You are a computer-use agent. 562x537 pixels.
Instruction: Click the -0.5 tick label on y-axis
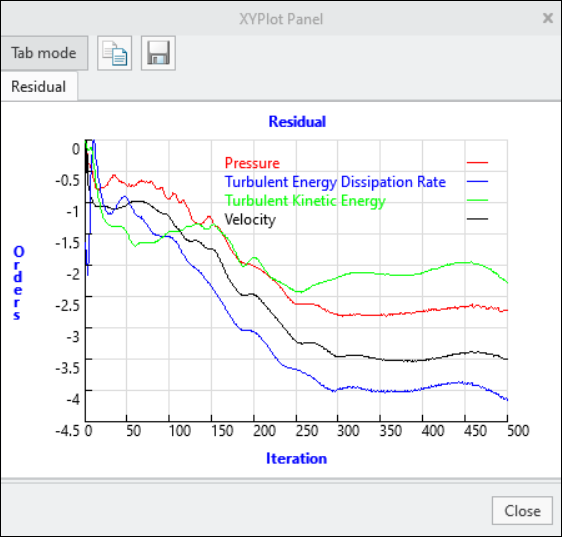(67, 180)
